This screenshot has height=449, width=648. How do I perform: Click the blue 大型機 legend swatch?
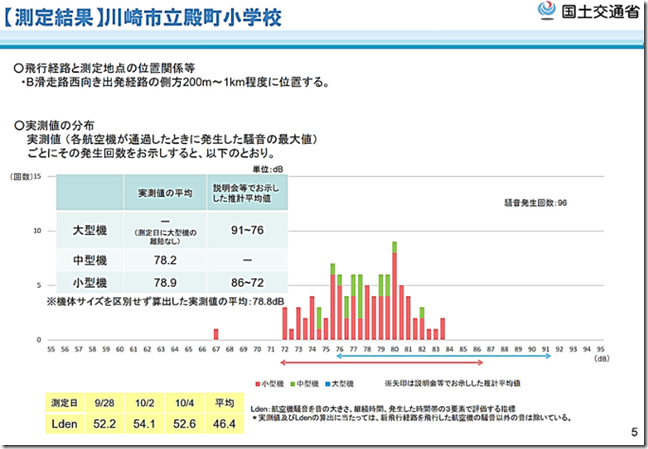328,385
